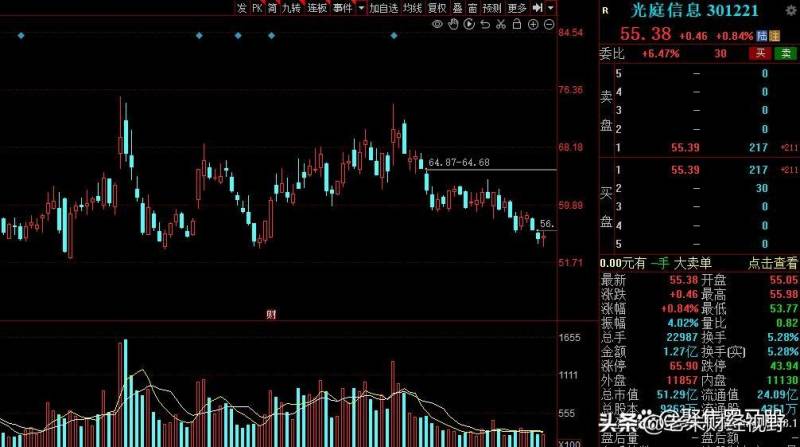The height and width of the screenshot is (447, 800).
Task: Open the dropdown arrow after 事件
Action: 361,8
